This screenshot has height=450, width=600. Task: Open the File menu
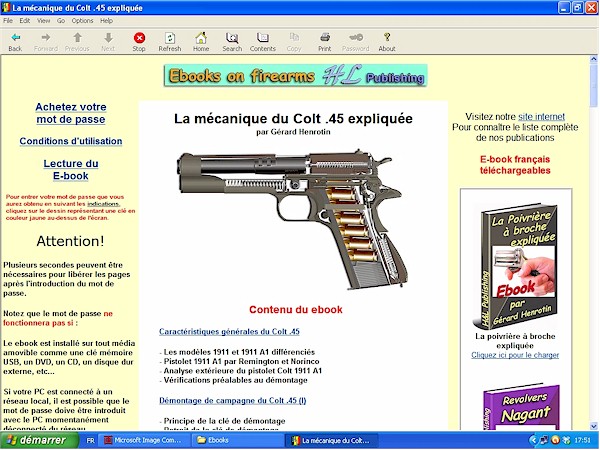[8, 21]
